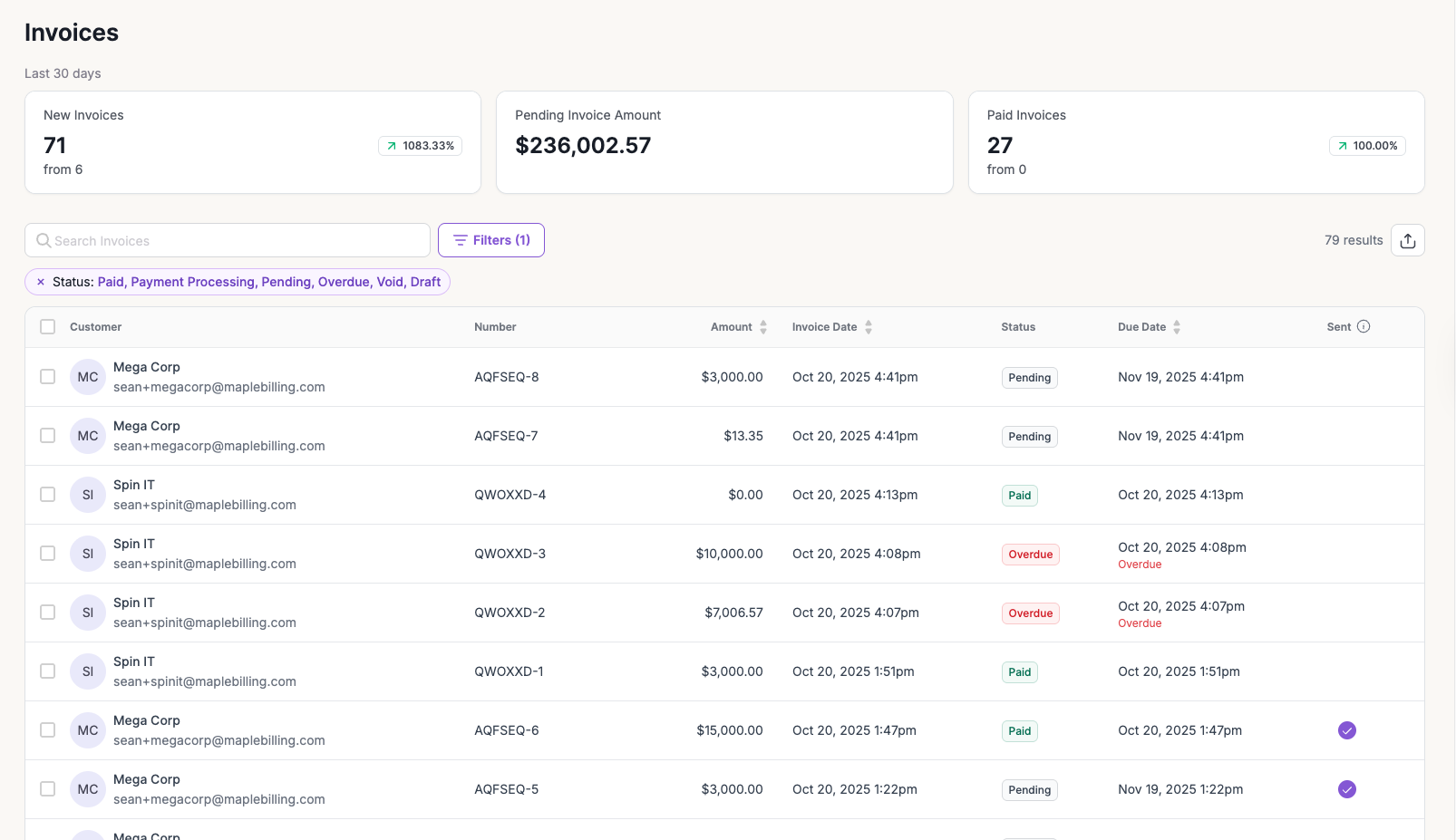Open invoice number QWOXXD-2

[510, 613]
